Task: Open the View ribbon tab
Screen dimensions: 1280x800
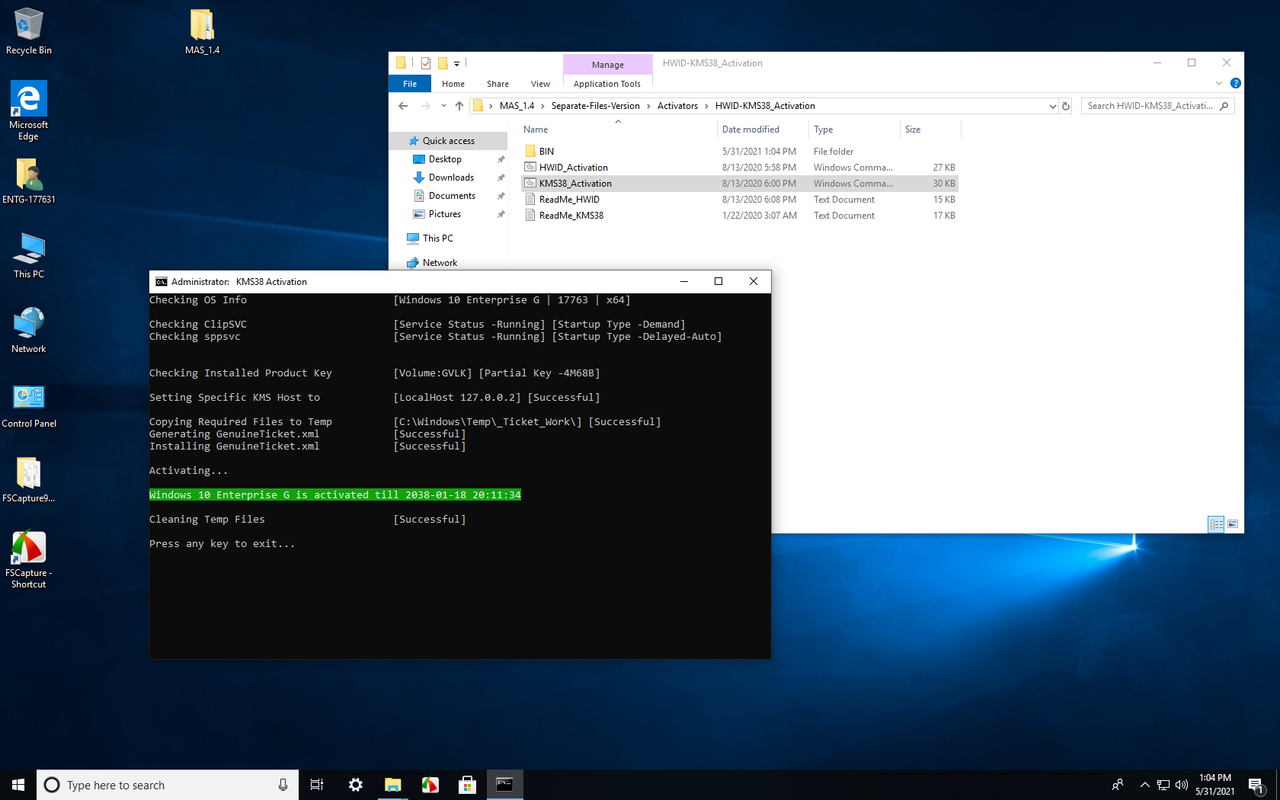Action: click(540, 84)
